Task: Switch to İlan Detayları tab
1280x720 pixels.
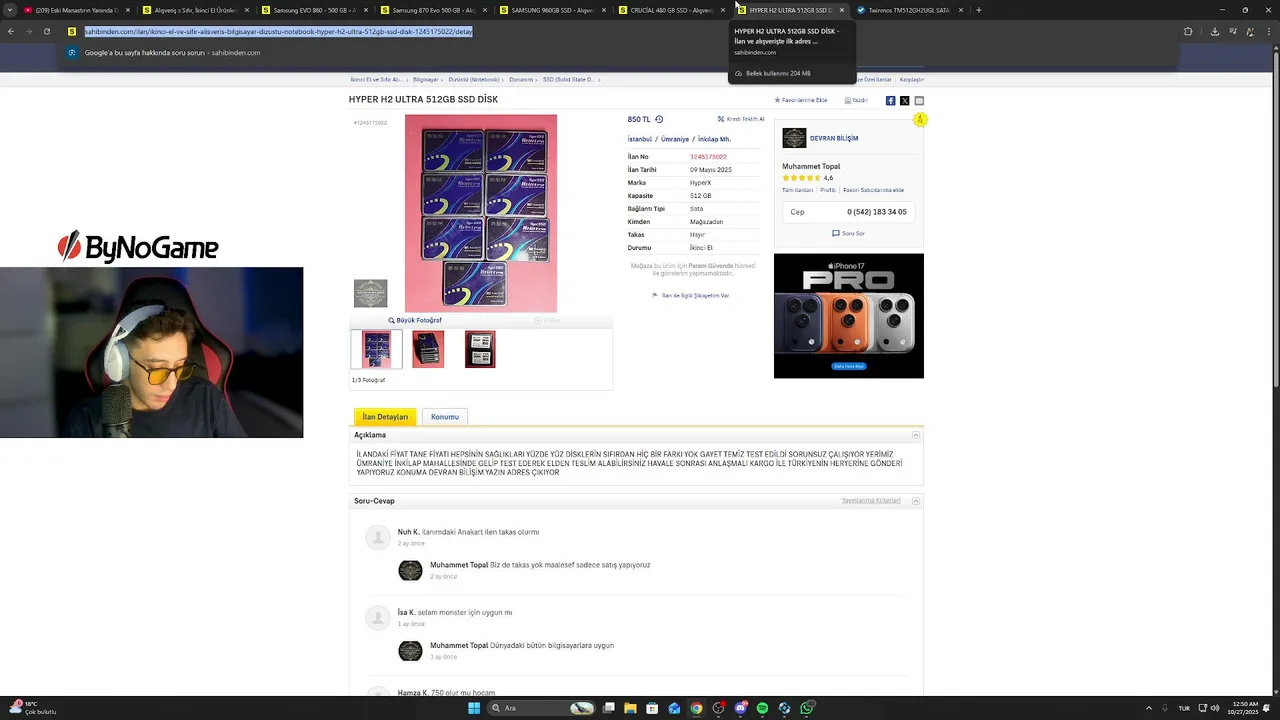Action: click(385, 416)
